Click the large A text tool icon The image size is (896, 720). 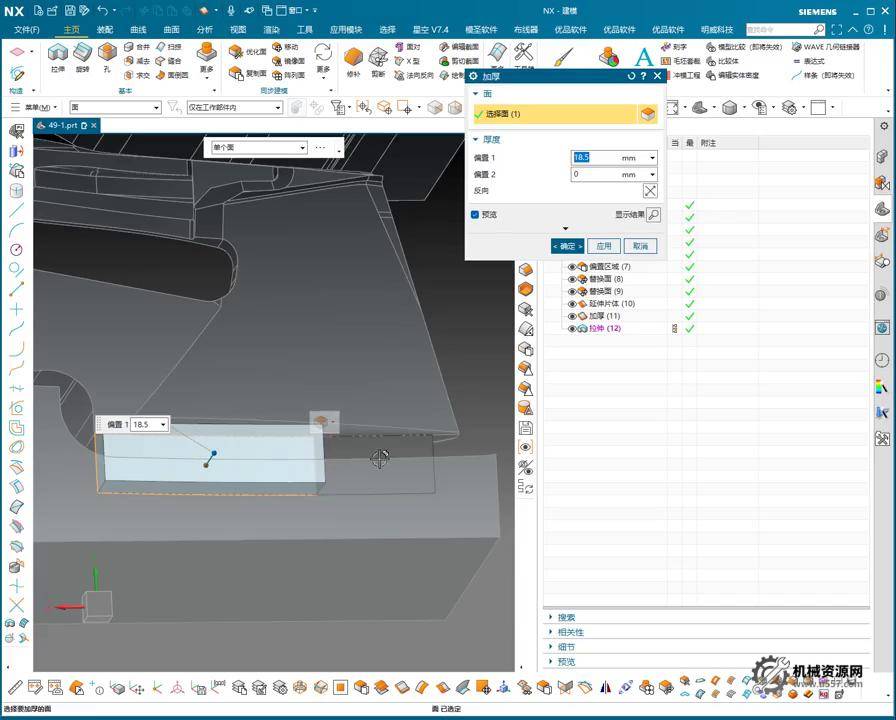click(644, 57)
